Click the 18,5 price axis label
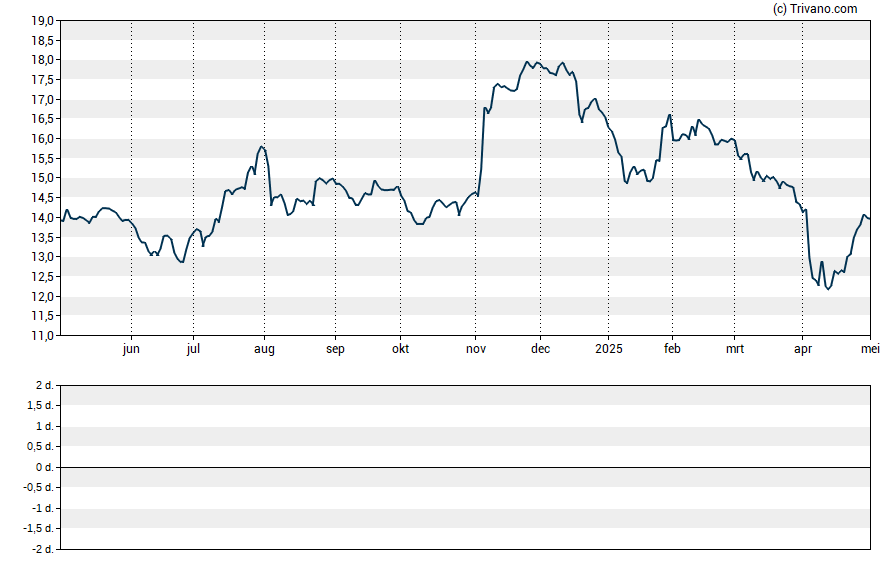Viewport: 888px width, 565px height. pos(42,41)
